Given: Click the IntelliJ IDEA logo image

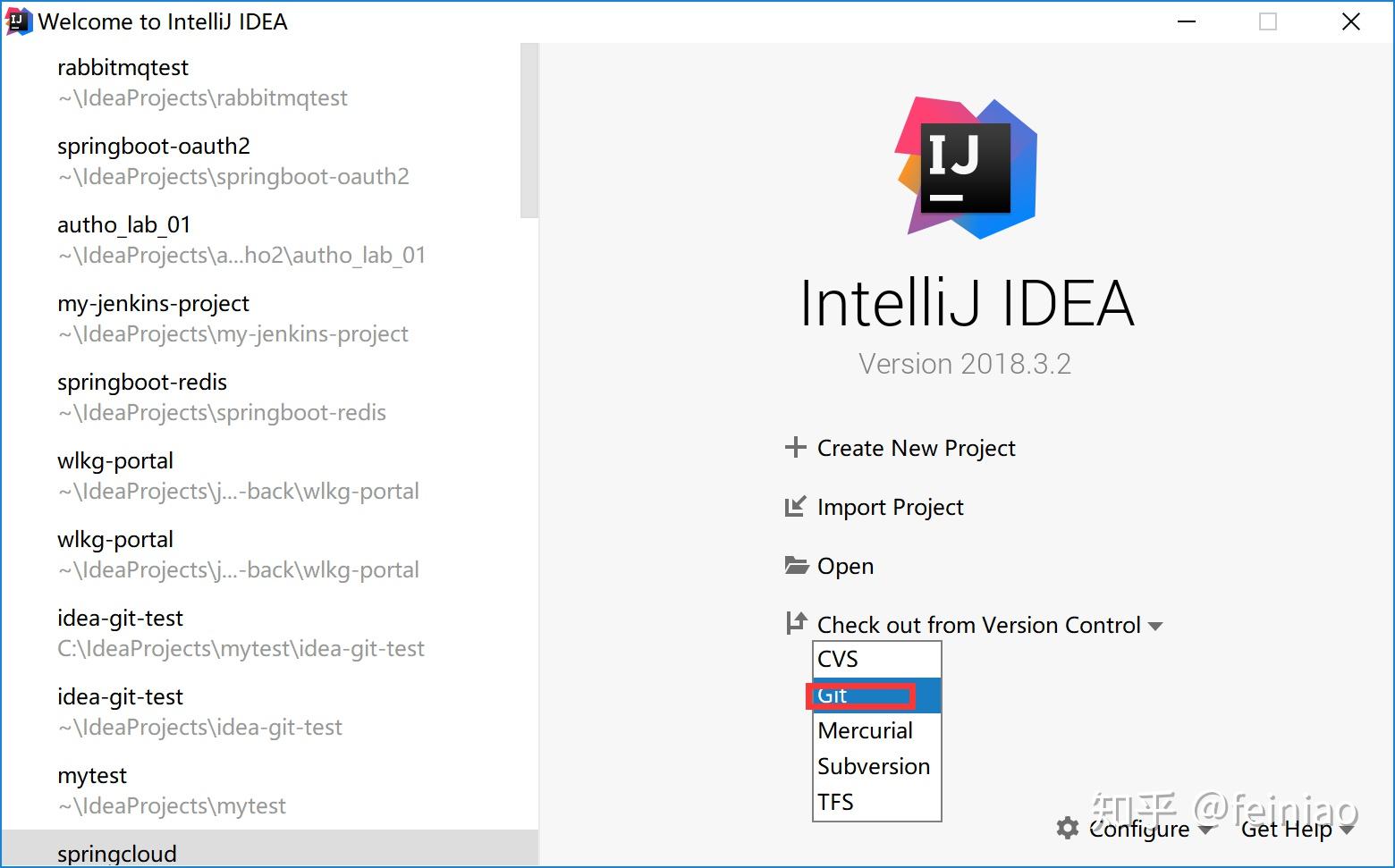Looking at the screenshot, I should [x=966, y=168].
